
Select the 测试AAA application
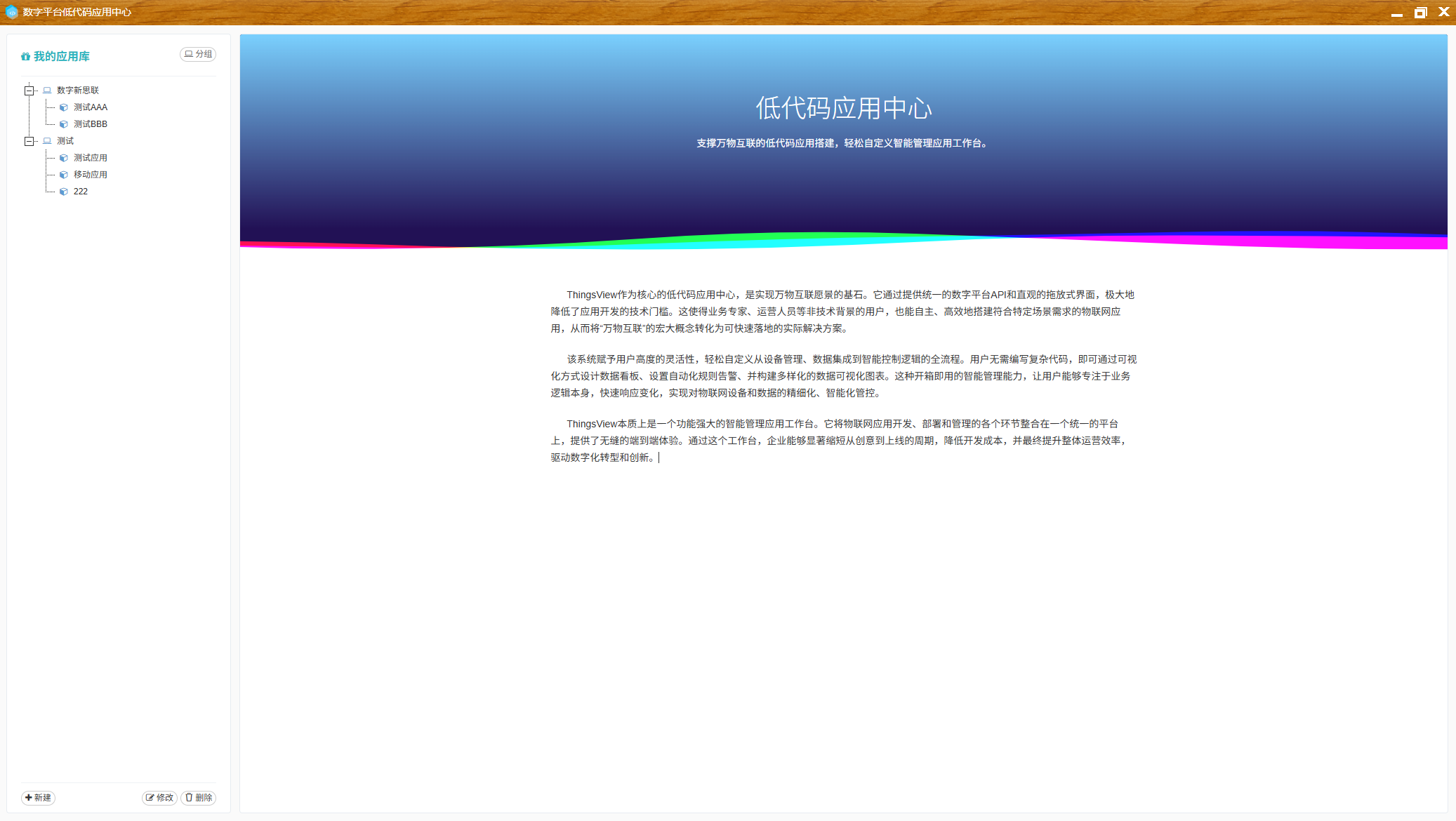[x=91, y=107]
